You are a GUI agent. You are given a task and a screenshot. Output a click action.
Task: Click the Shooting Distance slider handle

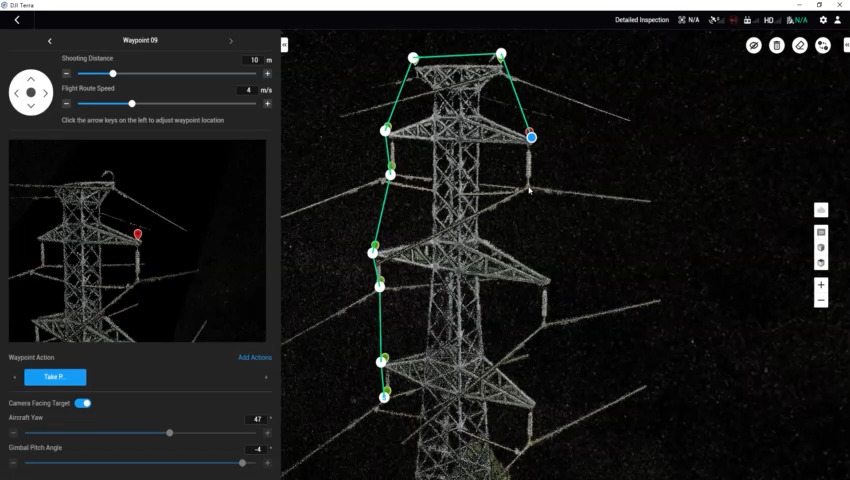[x=113, y=73]
